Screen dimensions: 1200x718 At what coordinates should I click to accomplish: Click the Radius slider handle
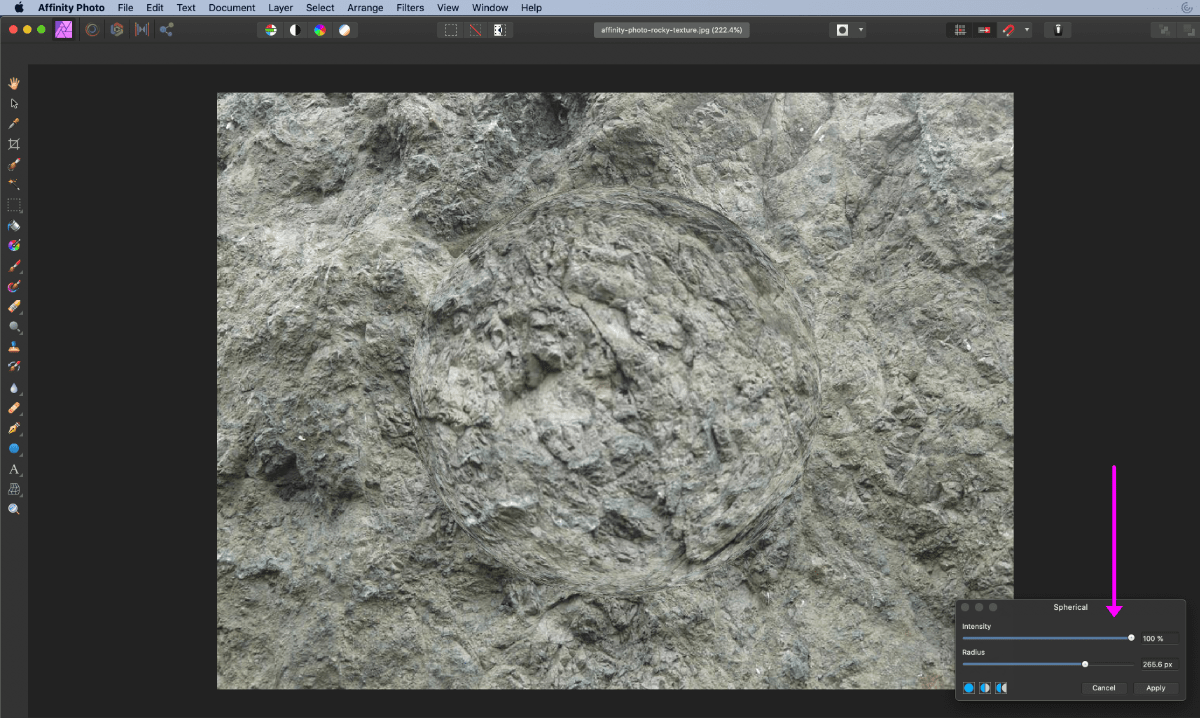click(x=1085, y=664)
